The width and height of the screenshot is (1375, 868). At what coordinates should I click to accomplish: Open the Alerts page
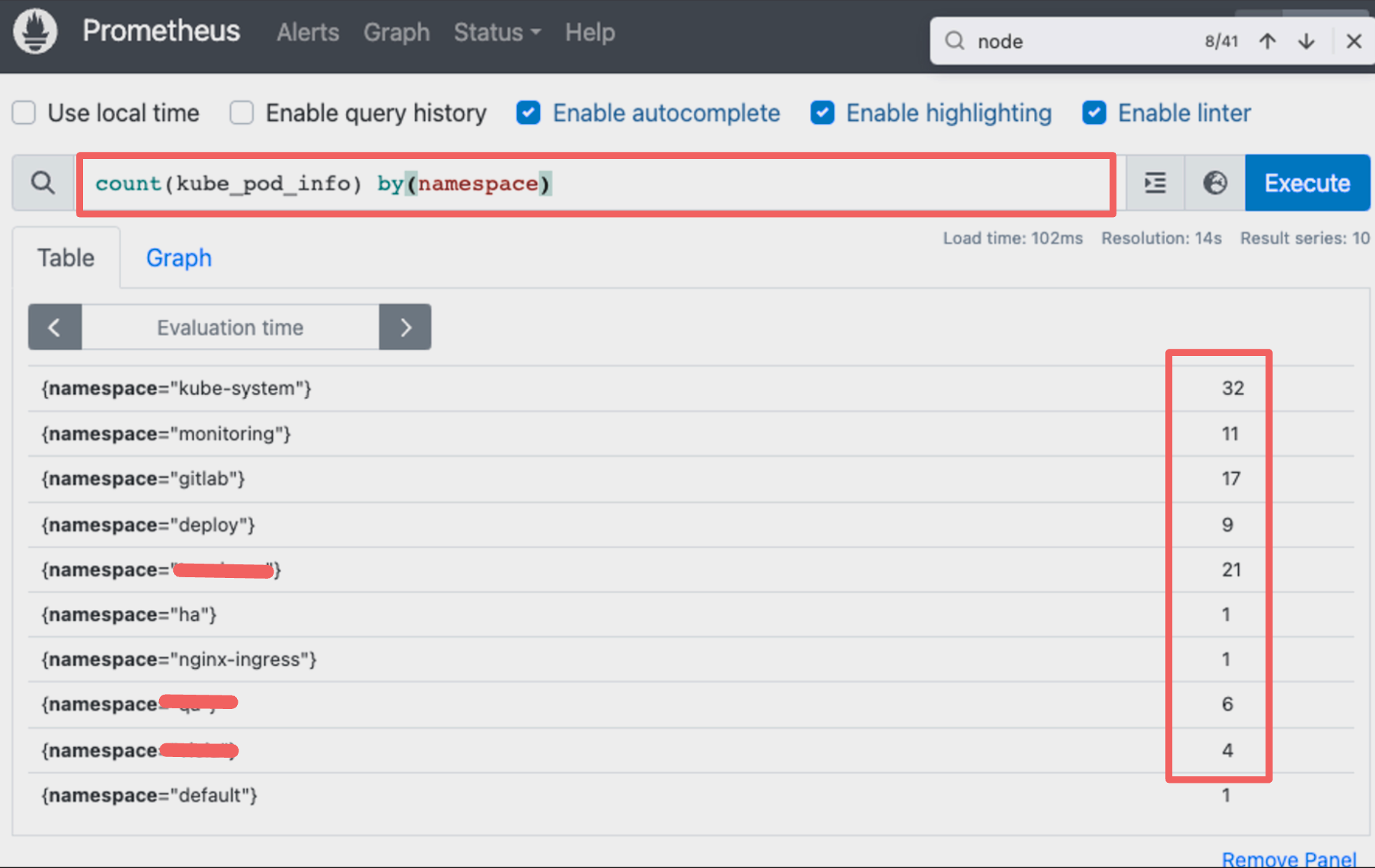tap(308, 32)
